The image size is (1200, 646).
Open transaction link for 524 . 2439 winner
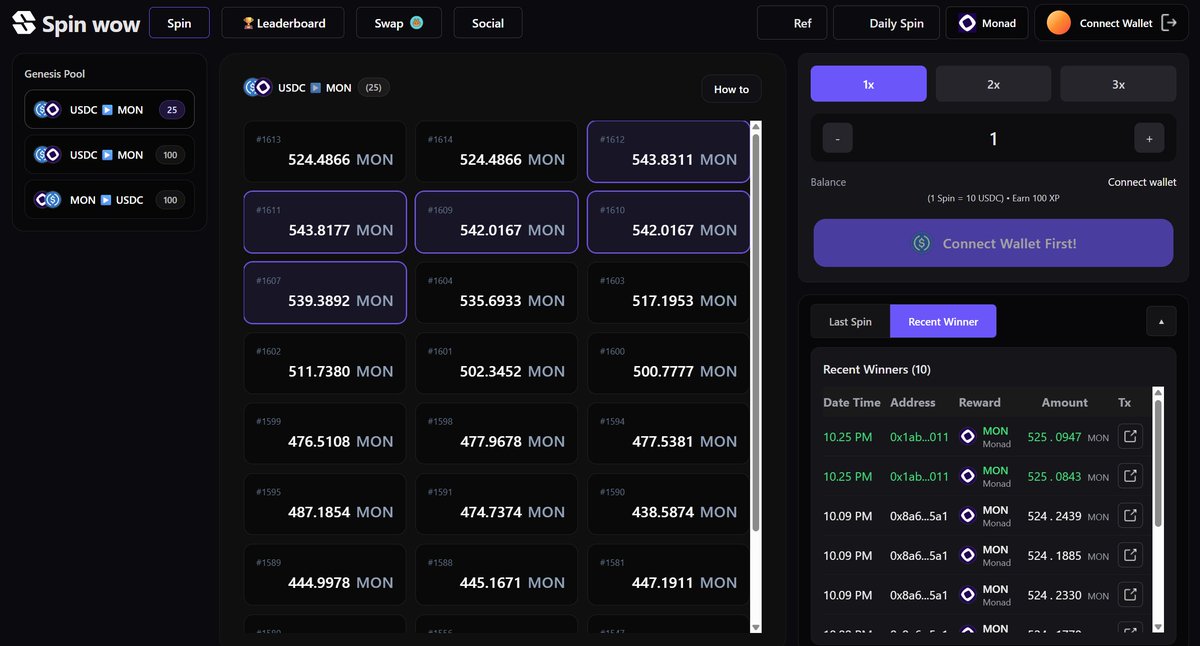[x=1130, y=516]
